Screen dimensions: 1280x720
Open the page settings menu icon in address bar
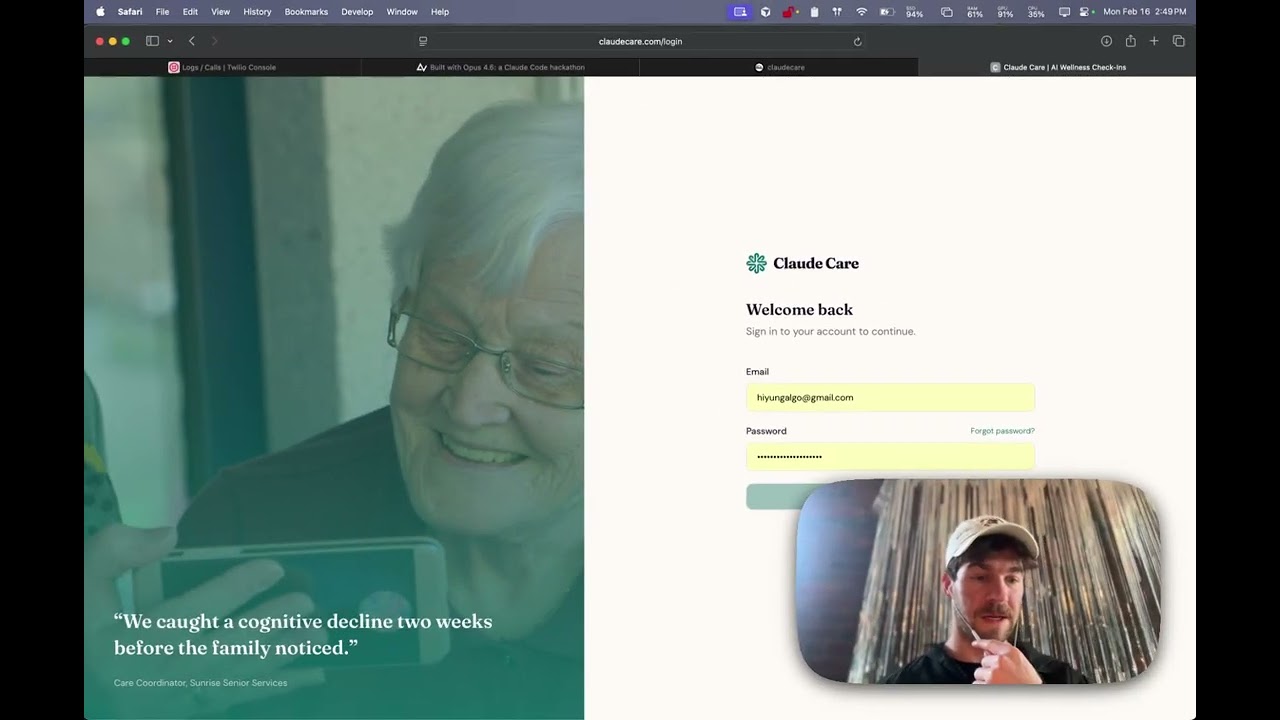click(x=423, y=41)
